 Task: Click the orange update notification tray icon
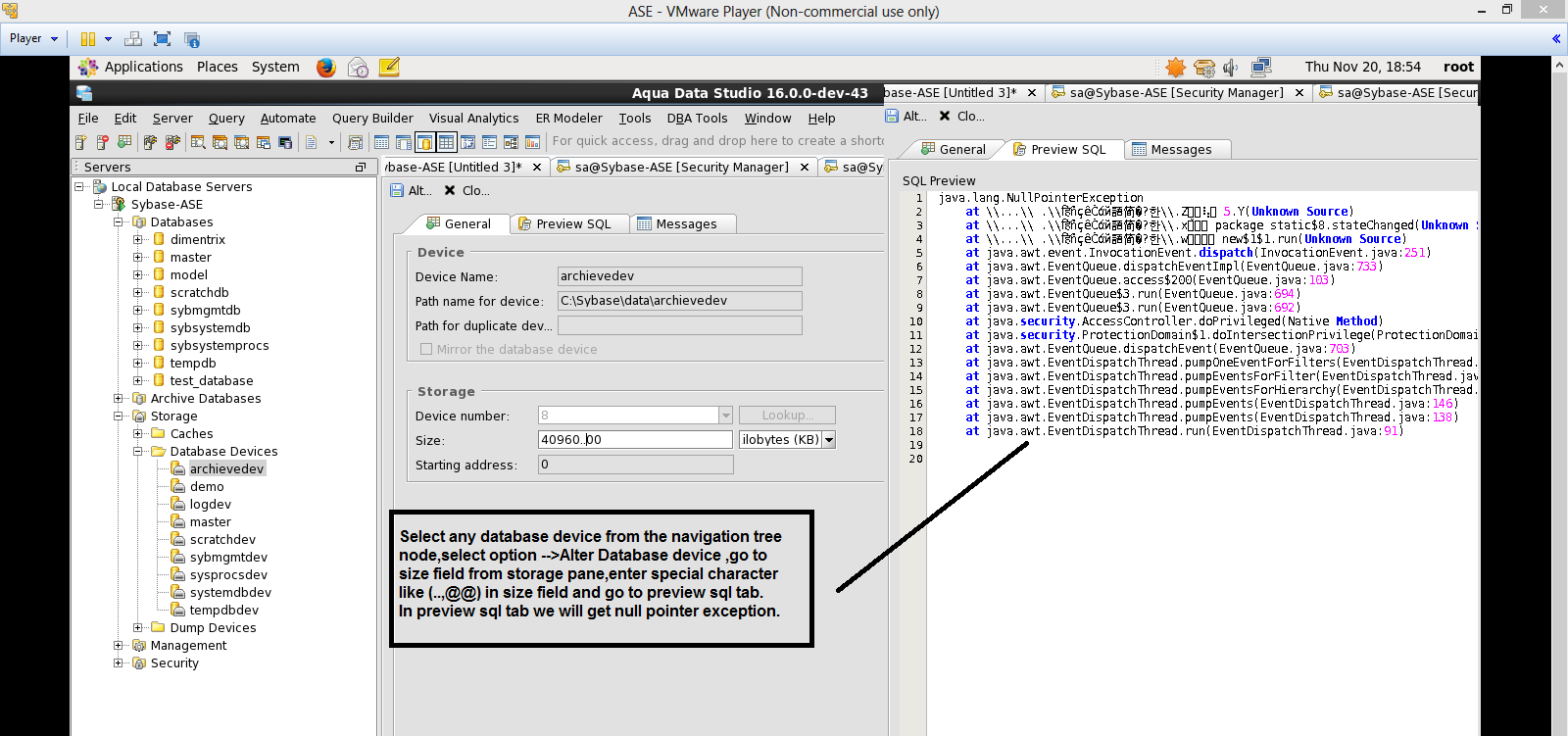(x=1176, y=67)
